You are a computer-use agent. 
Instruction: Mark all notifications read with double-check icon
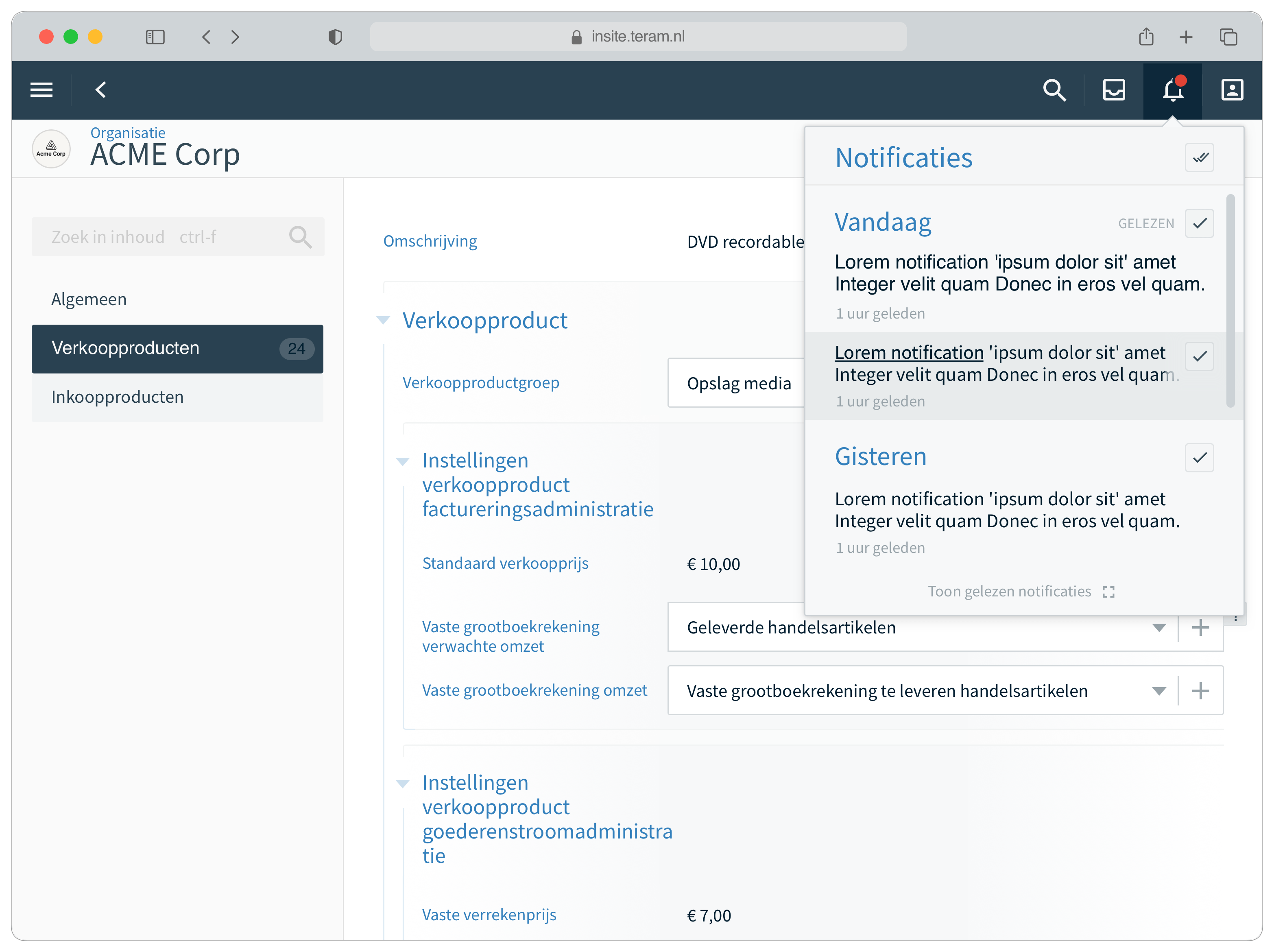click(x=1200, y=157)
